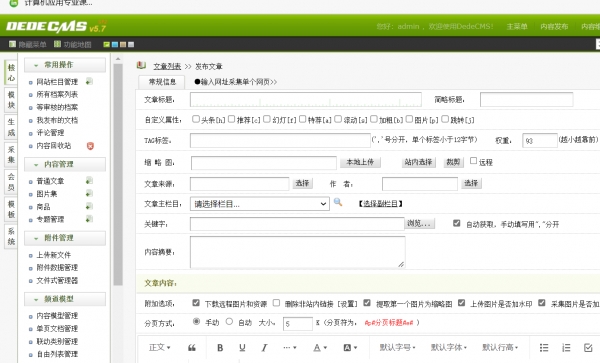Image resolution: width=600 pixels, height=363 pixels.
Task: Click the 裁剪 crop button
Action: [453, 162]
